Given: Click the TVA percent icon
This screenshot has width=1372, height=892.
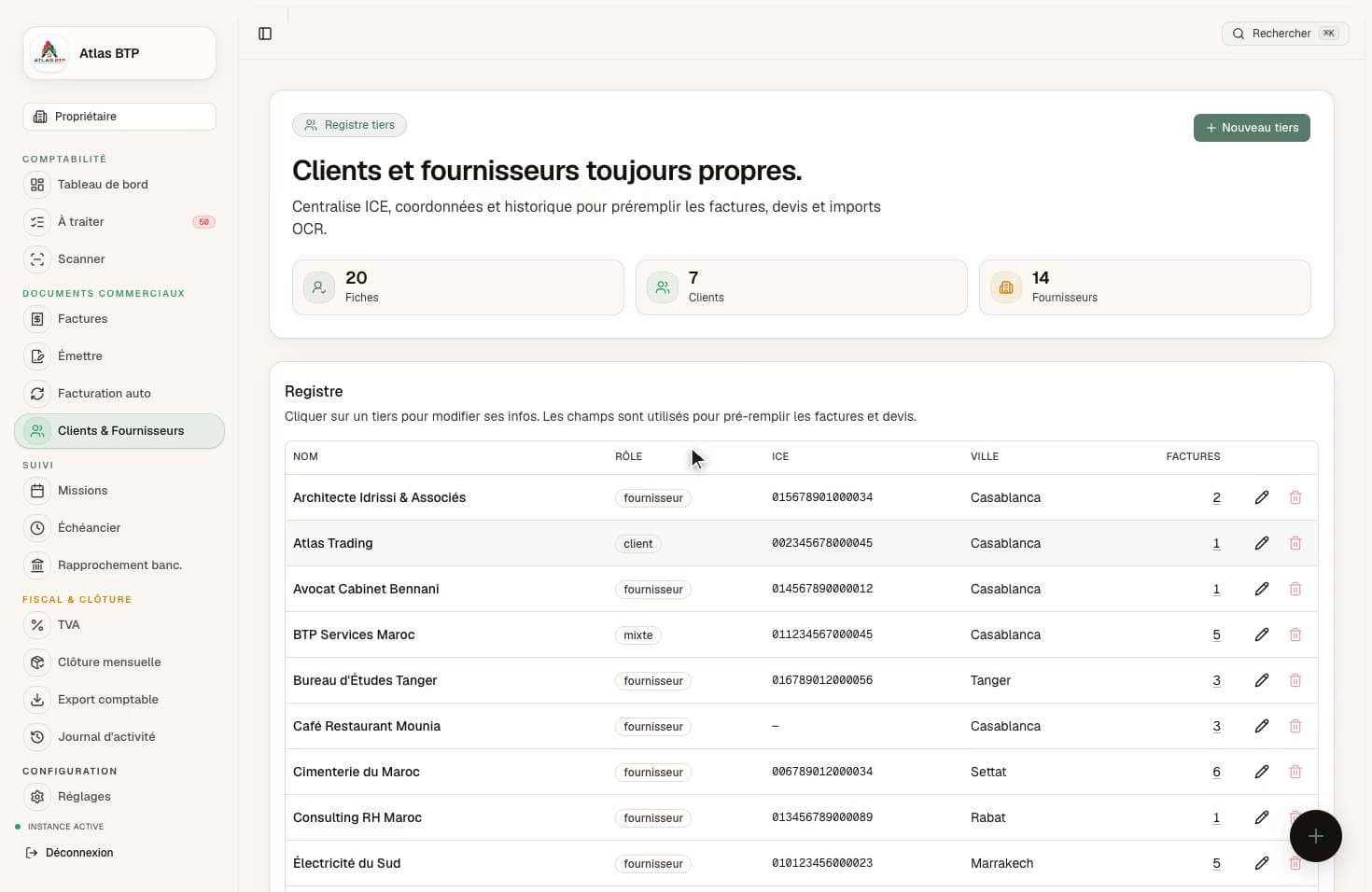Looking at the screenshot, I should coord(37,625).
